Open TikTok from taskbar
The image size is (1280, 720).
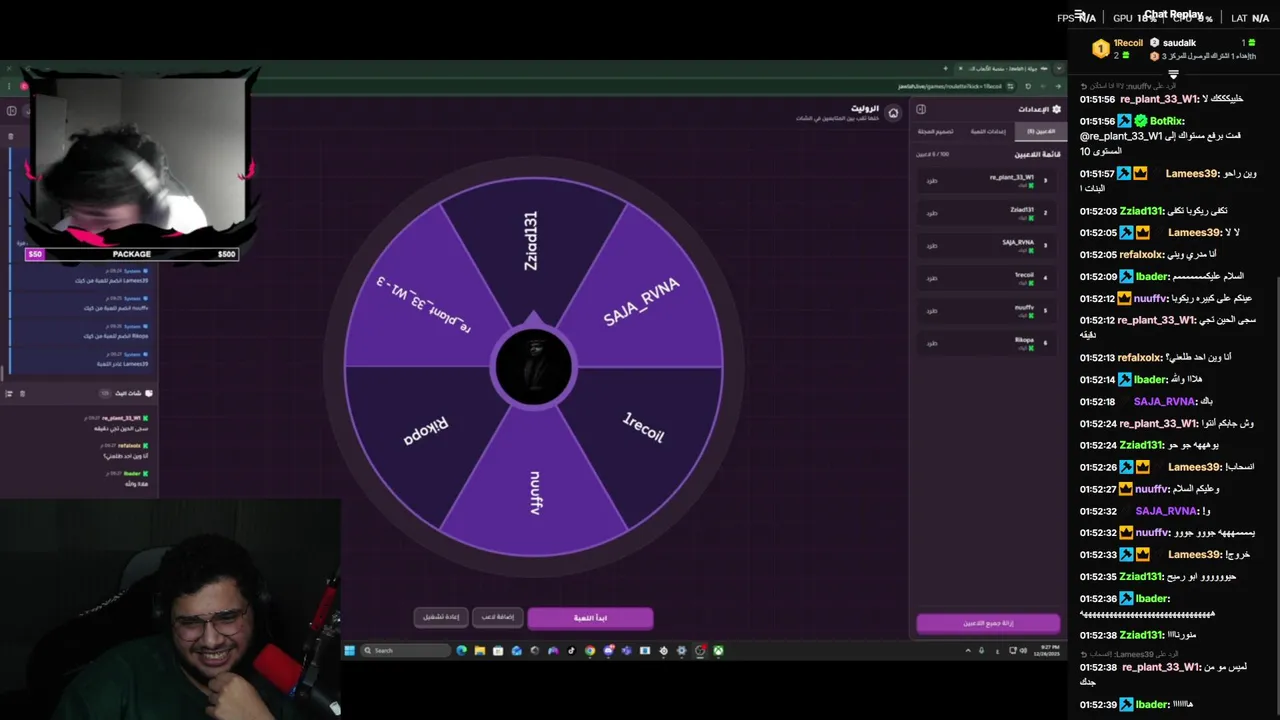[x=571, y=650]
